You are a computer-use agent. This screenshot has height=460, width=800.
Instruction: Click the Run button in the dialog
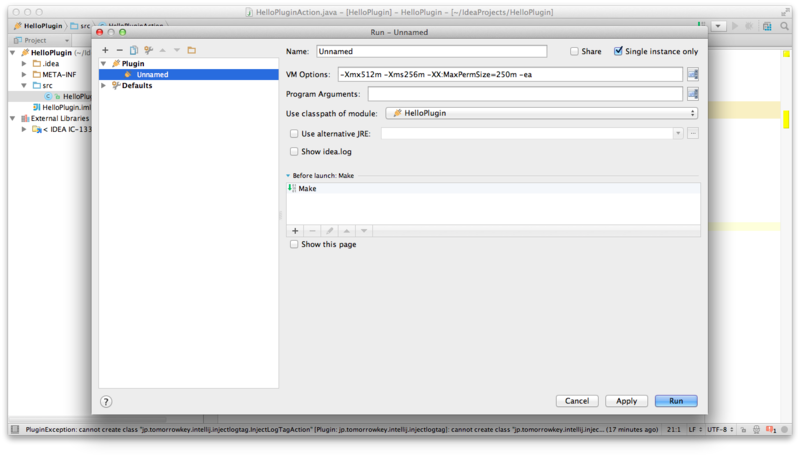(676, 401)
